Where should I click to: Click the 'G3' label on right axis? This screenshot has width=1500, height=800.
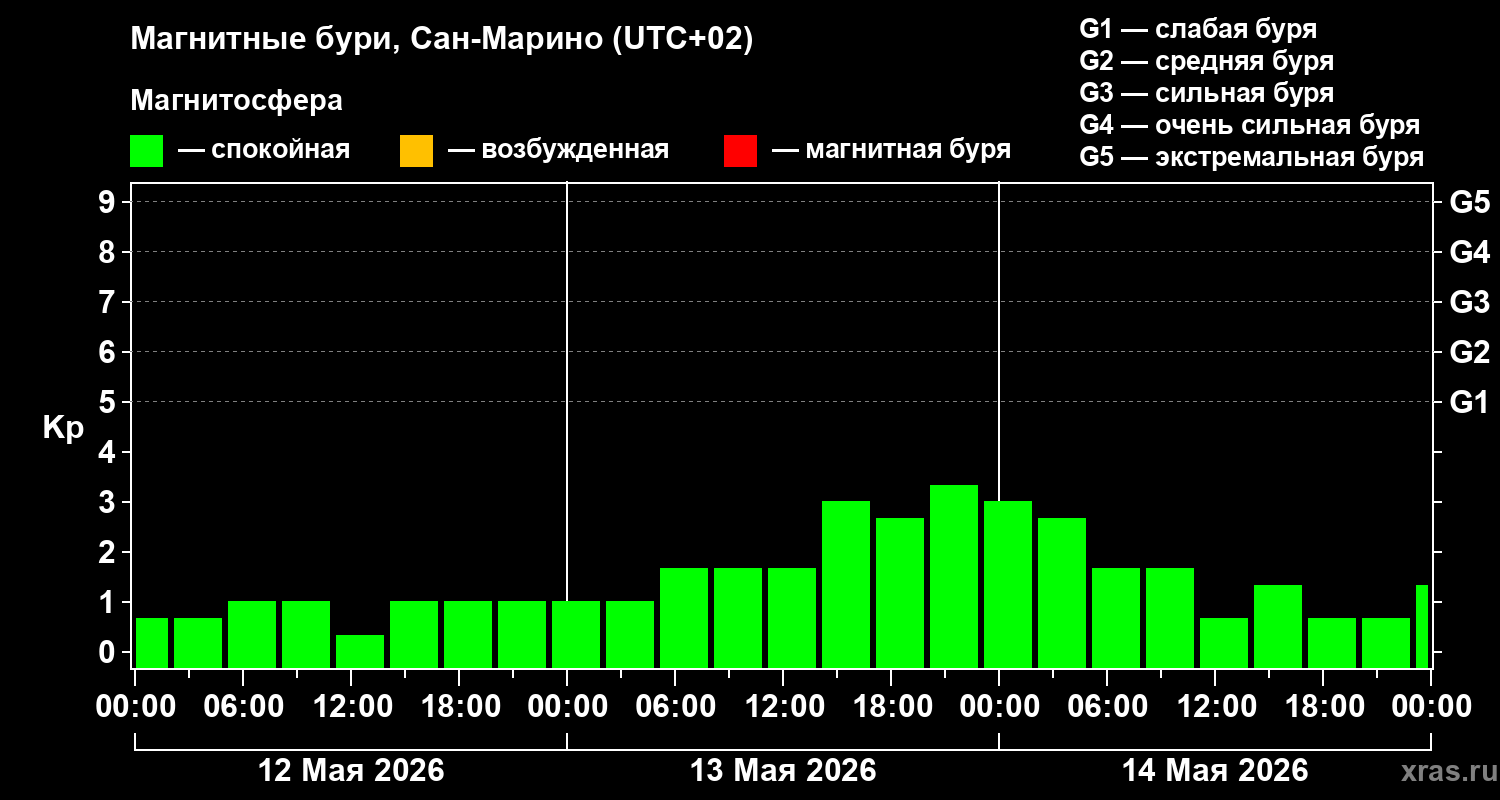click(1469, 302)
